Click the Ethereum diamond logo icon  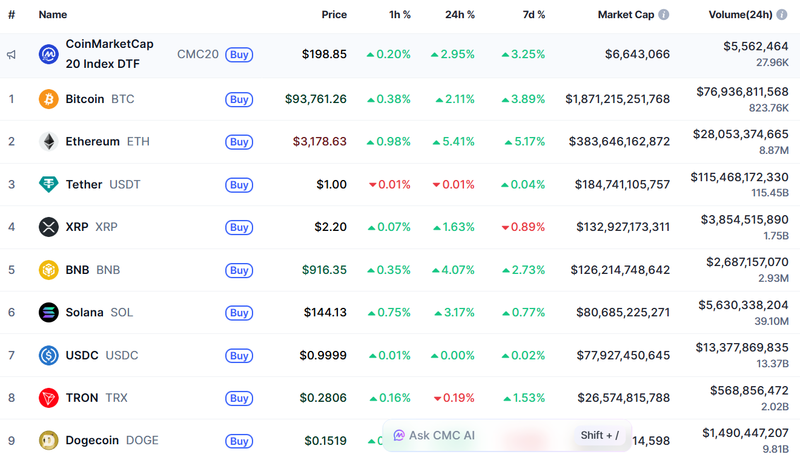click(48, 142)
